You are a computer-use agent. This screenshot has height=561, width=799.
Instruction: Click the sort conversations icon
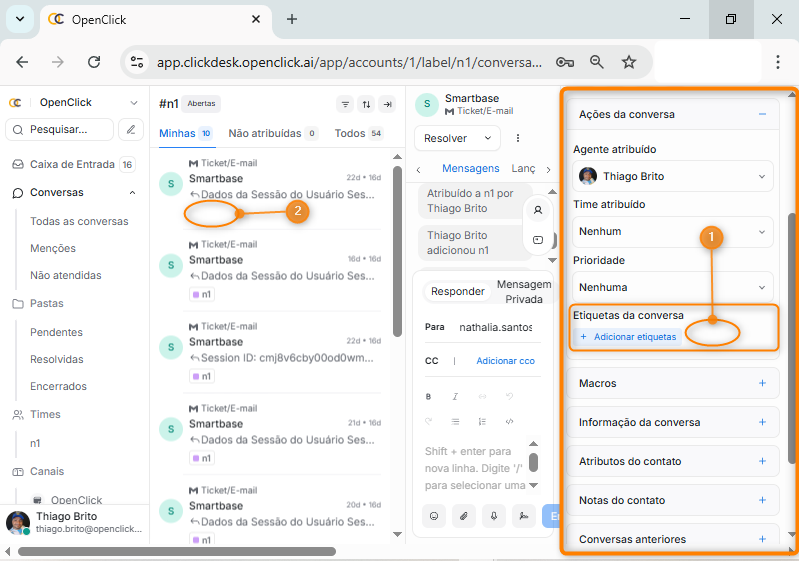[x=366, y=104]
